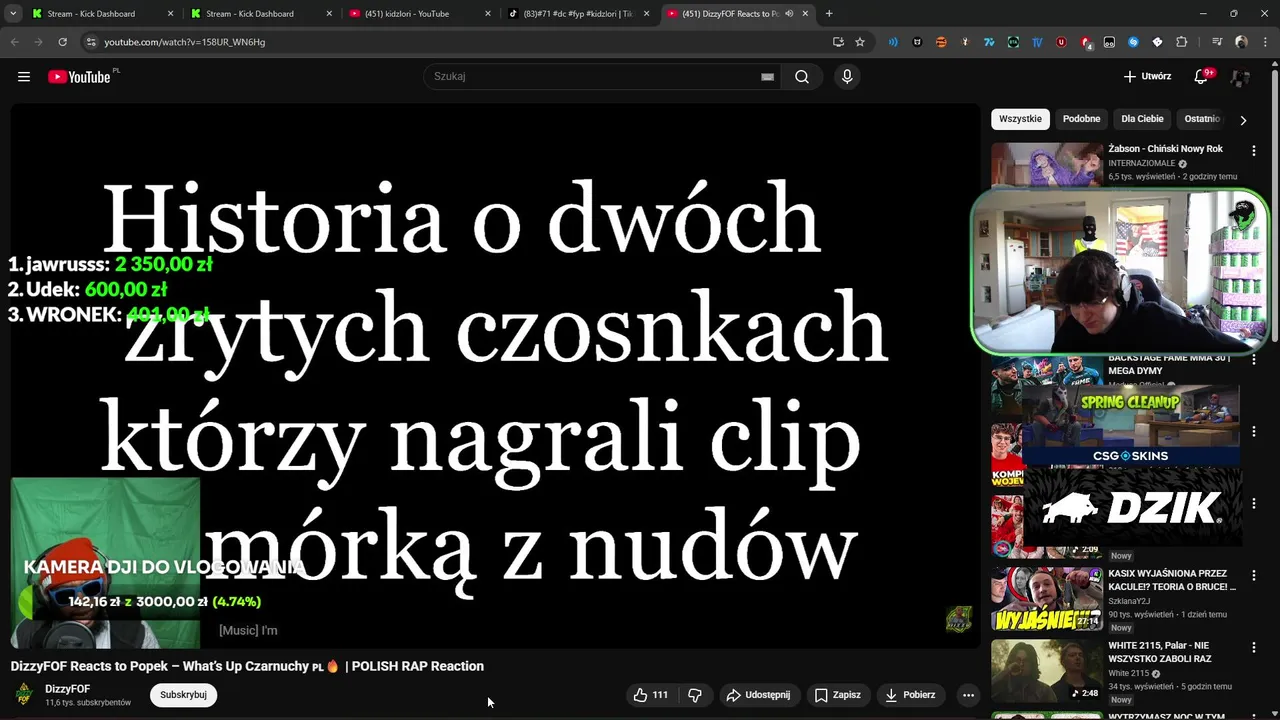View site information next to URL

click(x=91, y=42)
